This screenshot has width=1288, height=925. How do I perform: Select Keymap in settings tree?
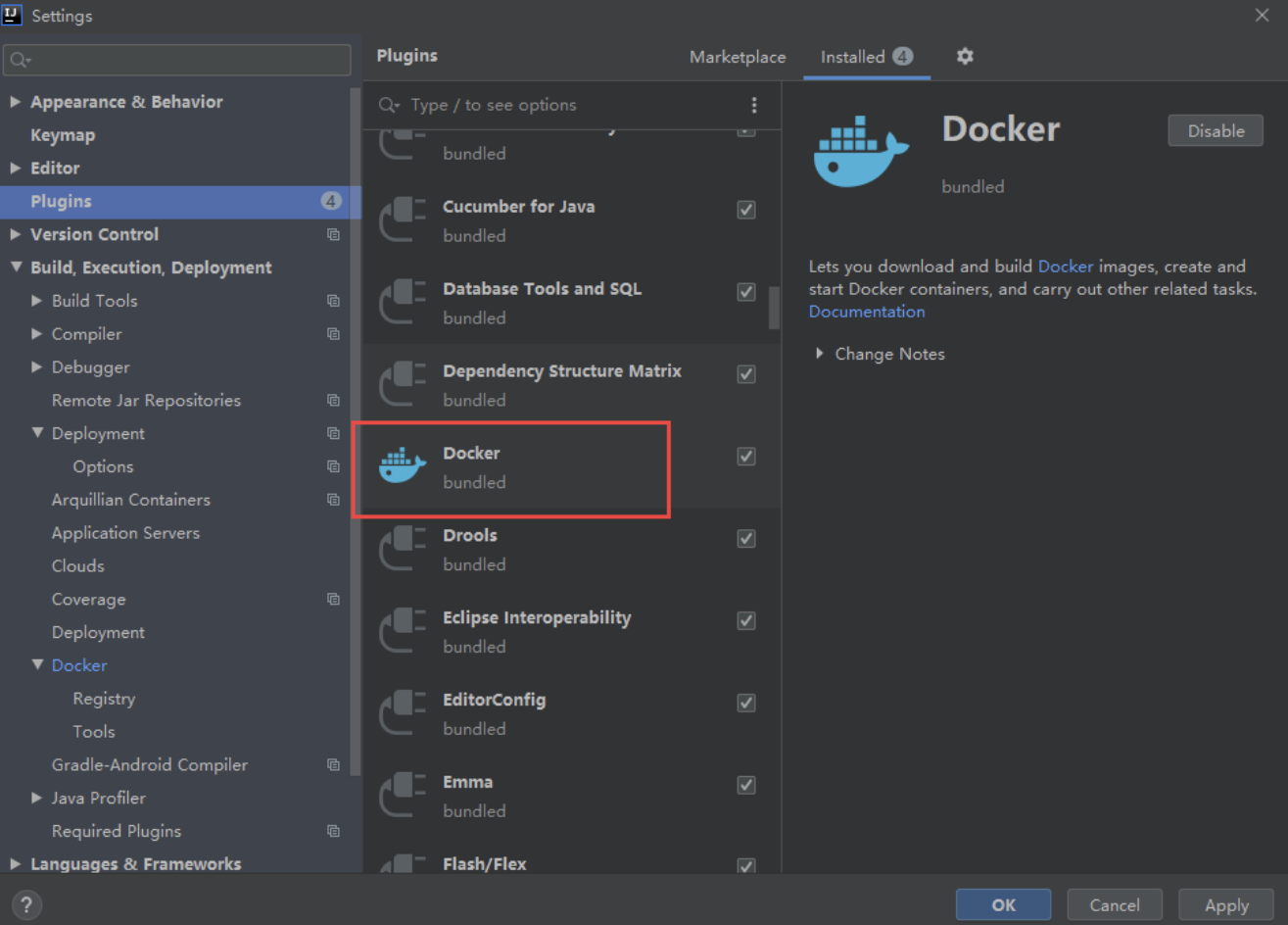click(x=63, y=135)
